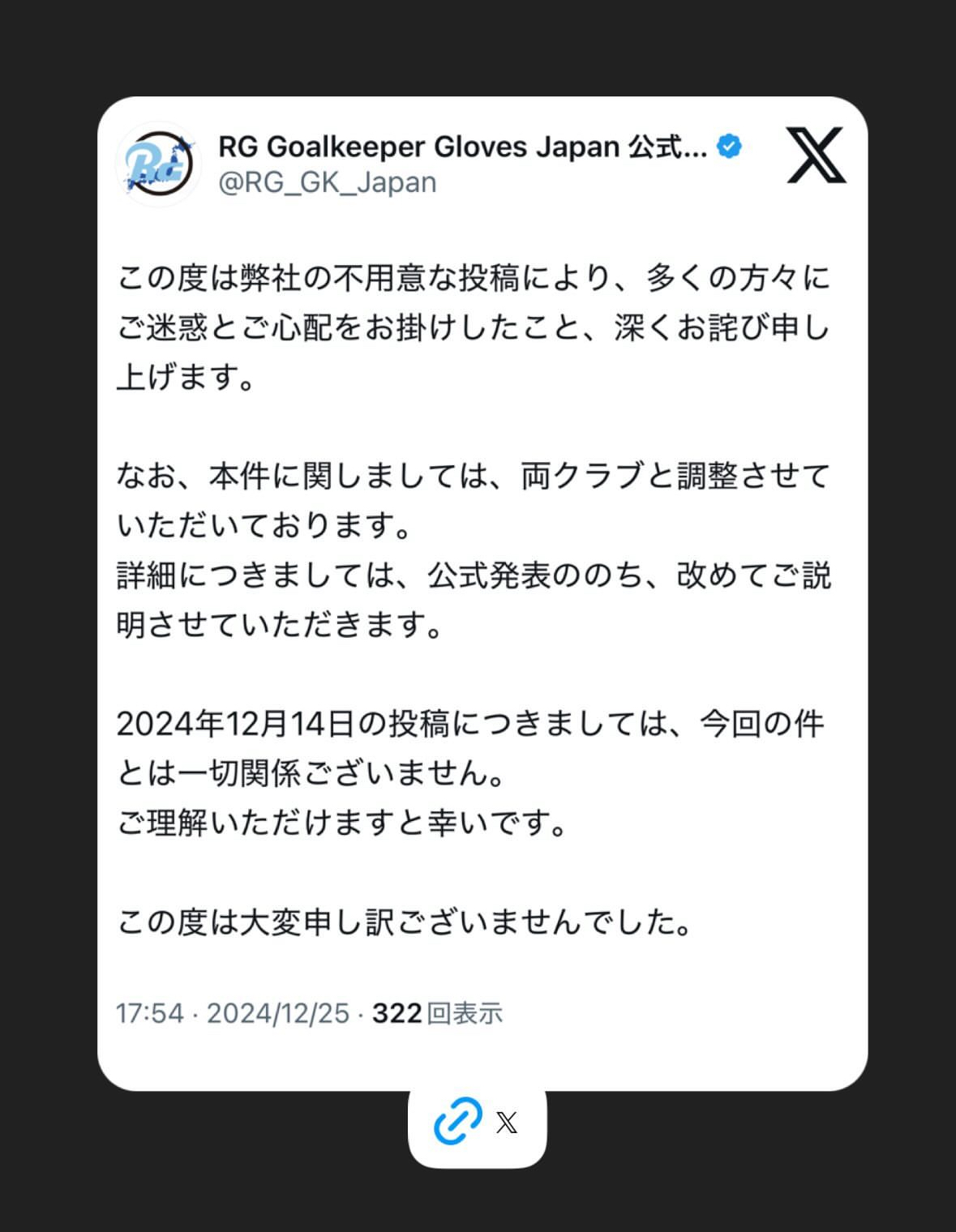Click the line いただいております。
The width and height of the screenshot is (956, 1232).
[x=266, y=525]
